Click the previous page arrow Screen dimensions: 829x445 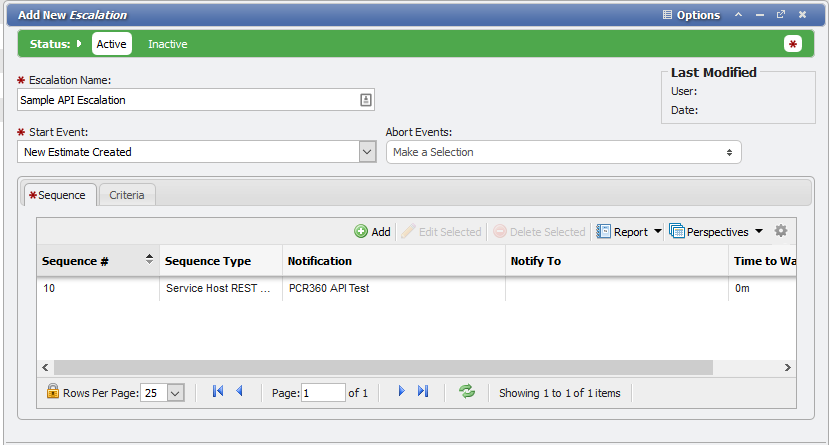click(x=239, y=392)
